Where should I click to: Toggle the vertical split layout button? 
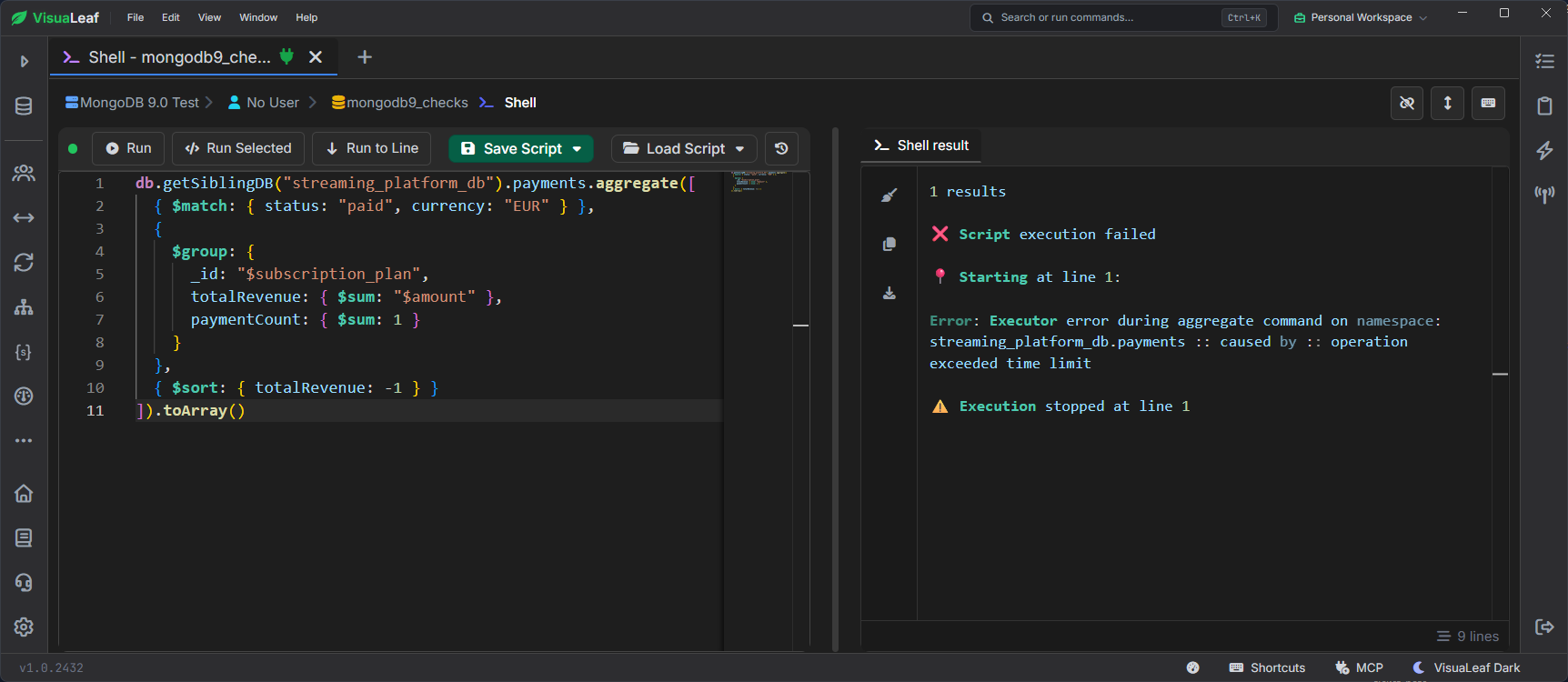point(1447,103)
